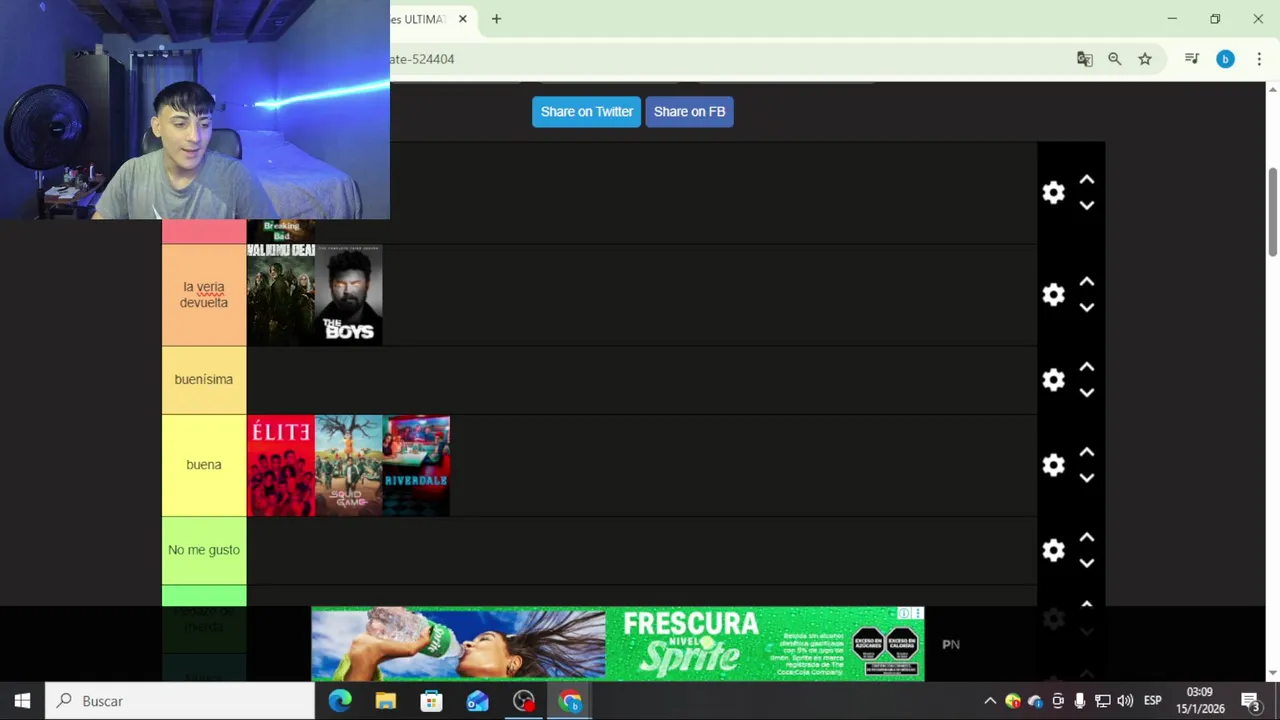
Task: Open settings gear for buena row
Action: [1053, 465]
